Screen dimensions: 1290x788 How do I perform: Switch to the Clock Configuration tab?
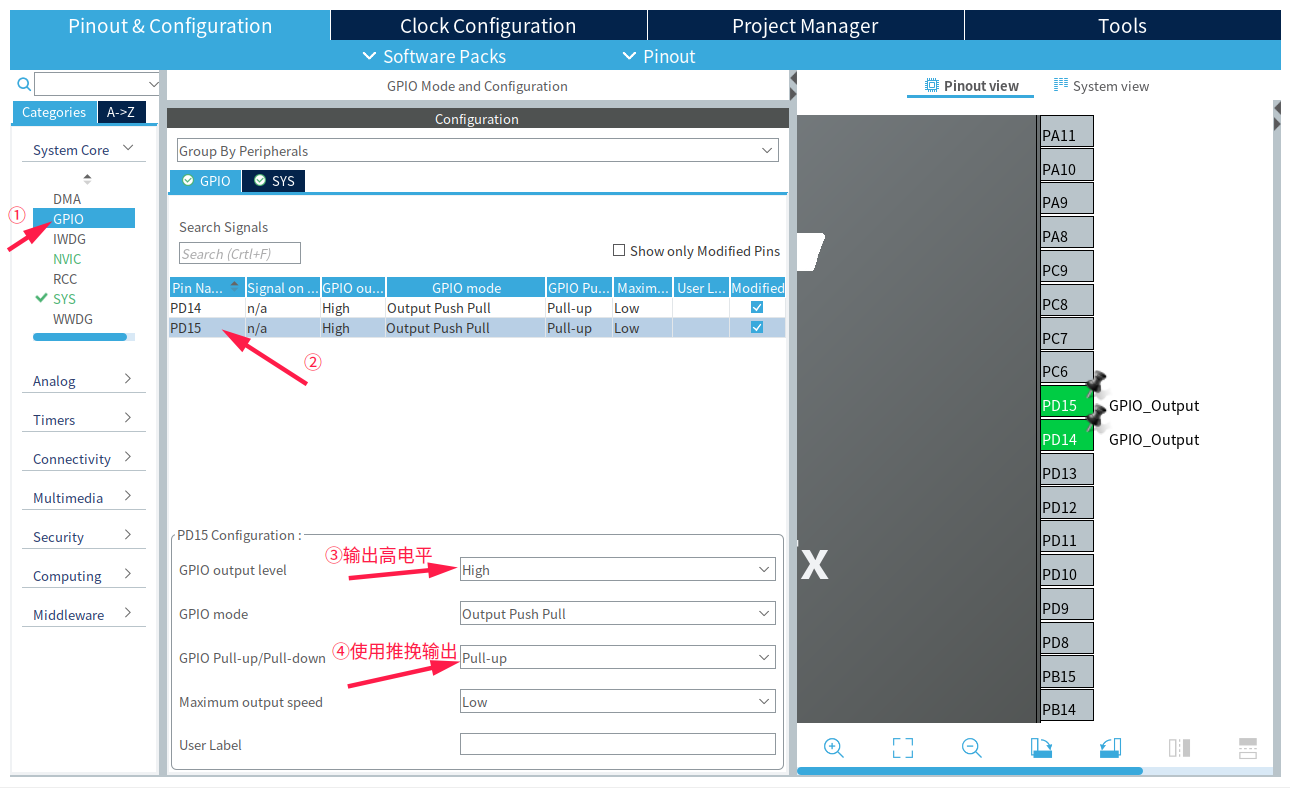pos(488,26)
